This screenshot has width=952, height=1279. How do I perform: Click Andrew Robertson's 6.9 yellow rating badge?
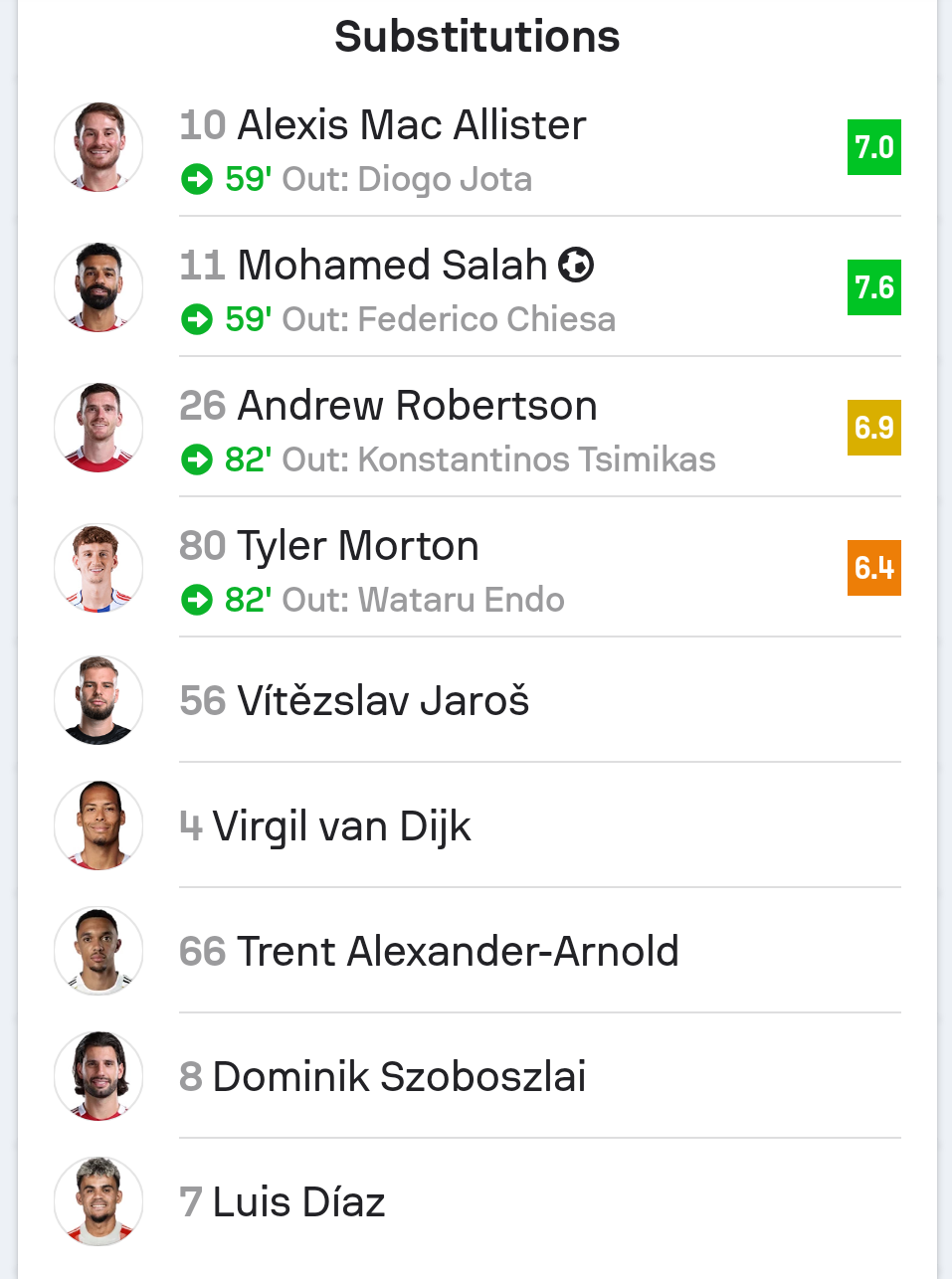873,428
